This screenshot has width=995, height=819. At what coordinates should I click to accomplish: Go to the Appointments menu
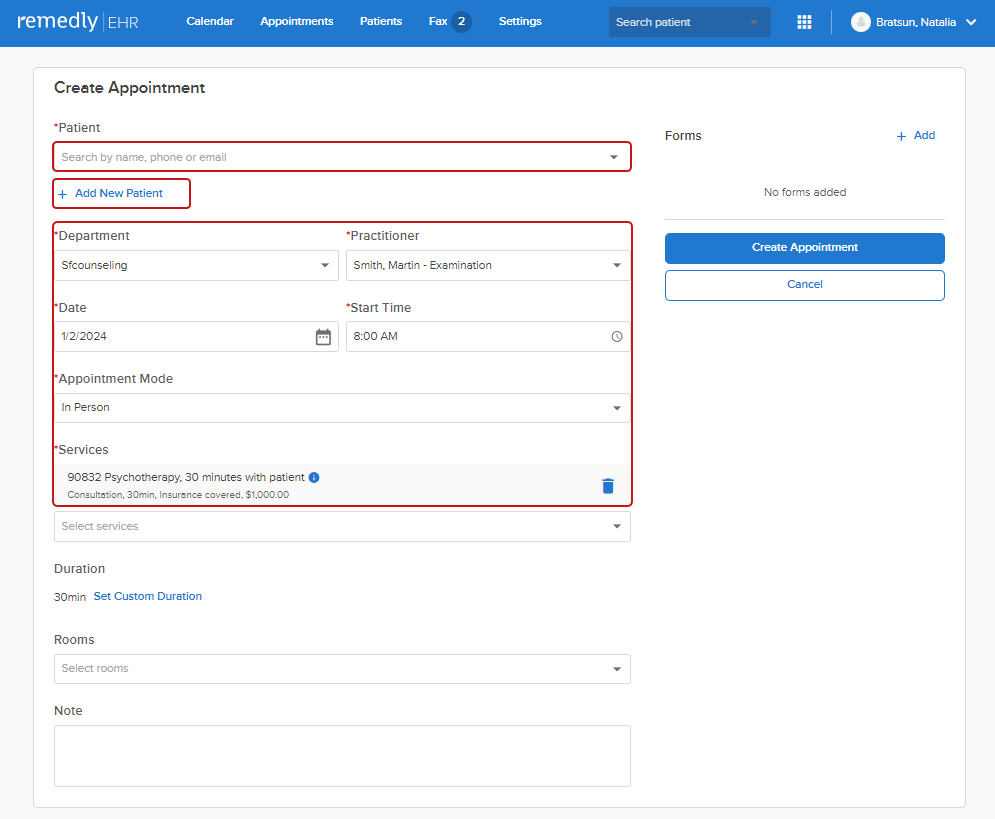[296, 21]
